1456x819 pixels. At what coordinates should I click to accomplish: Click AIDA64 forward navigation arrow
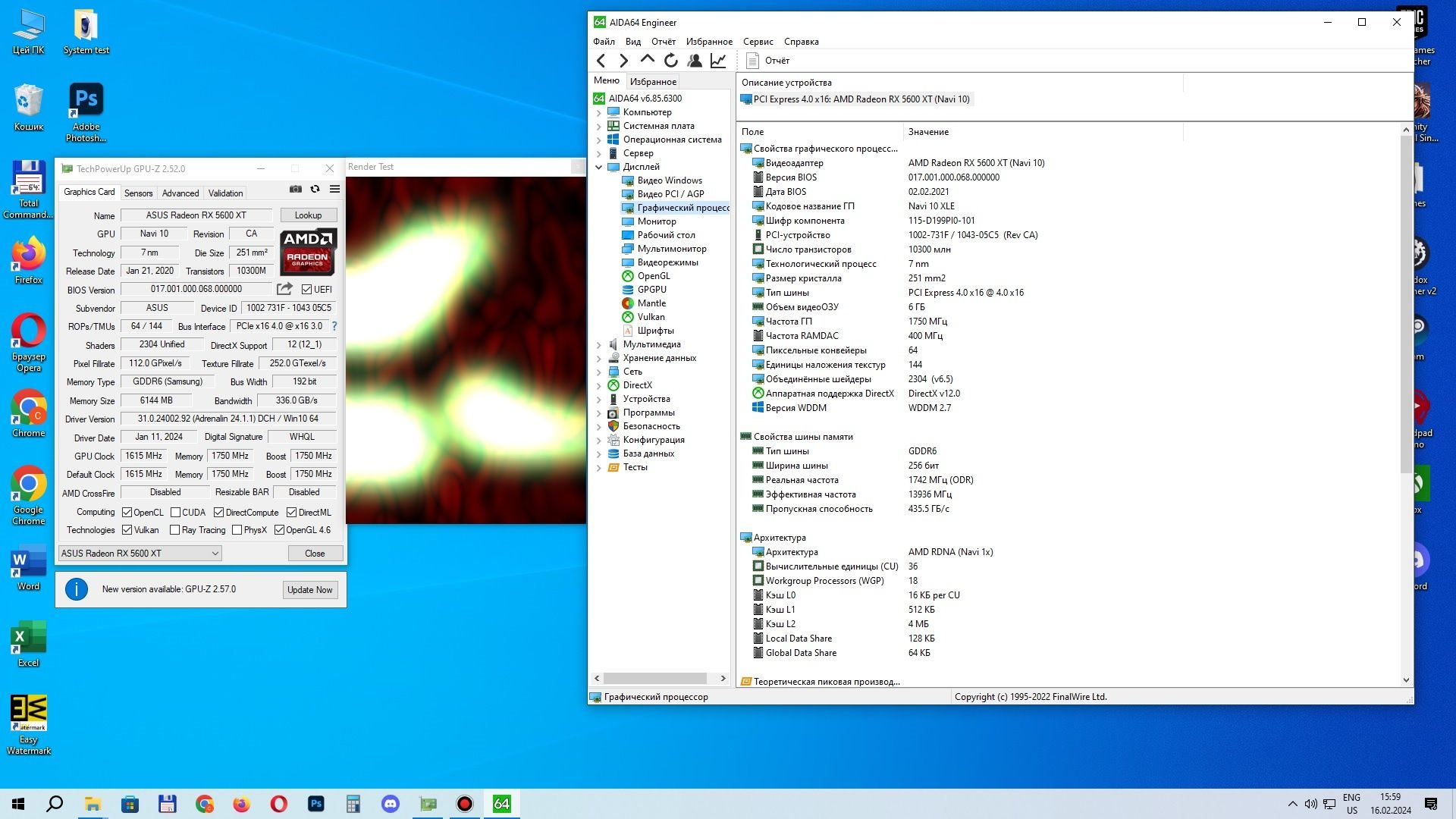point(623,61)
